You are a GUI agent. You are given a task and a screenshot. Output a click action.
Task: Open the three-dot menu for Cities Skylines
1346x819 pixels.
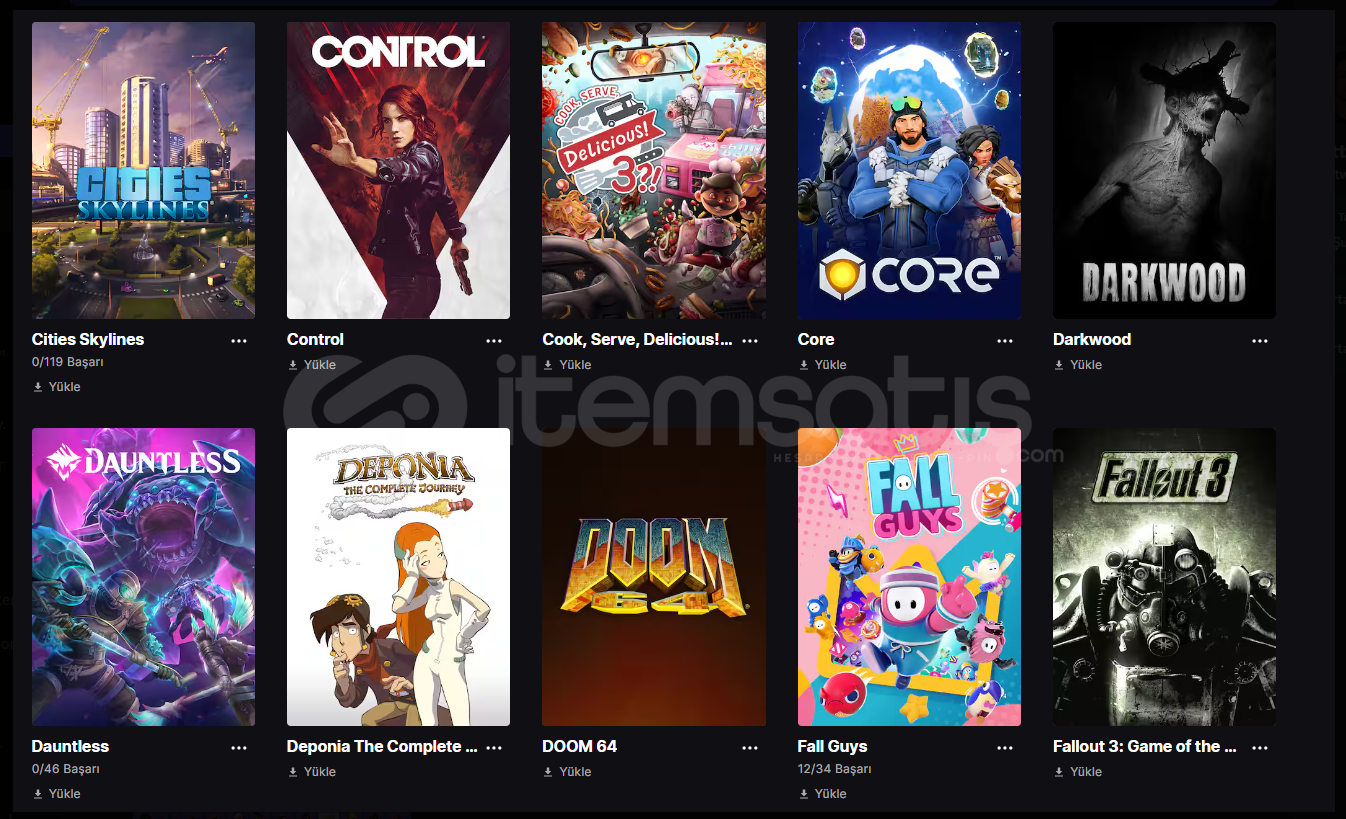pyautogui.click(x=239, y=341)
